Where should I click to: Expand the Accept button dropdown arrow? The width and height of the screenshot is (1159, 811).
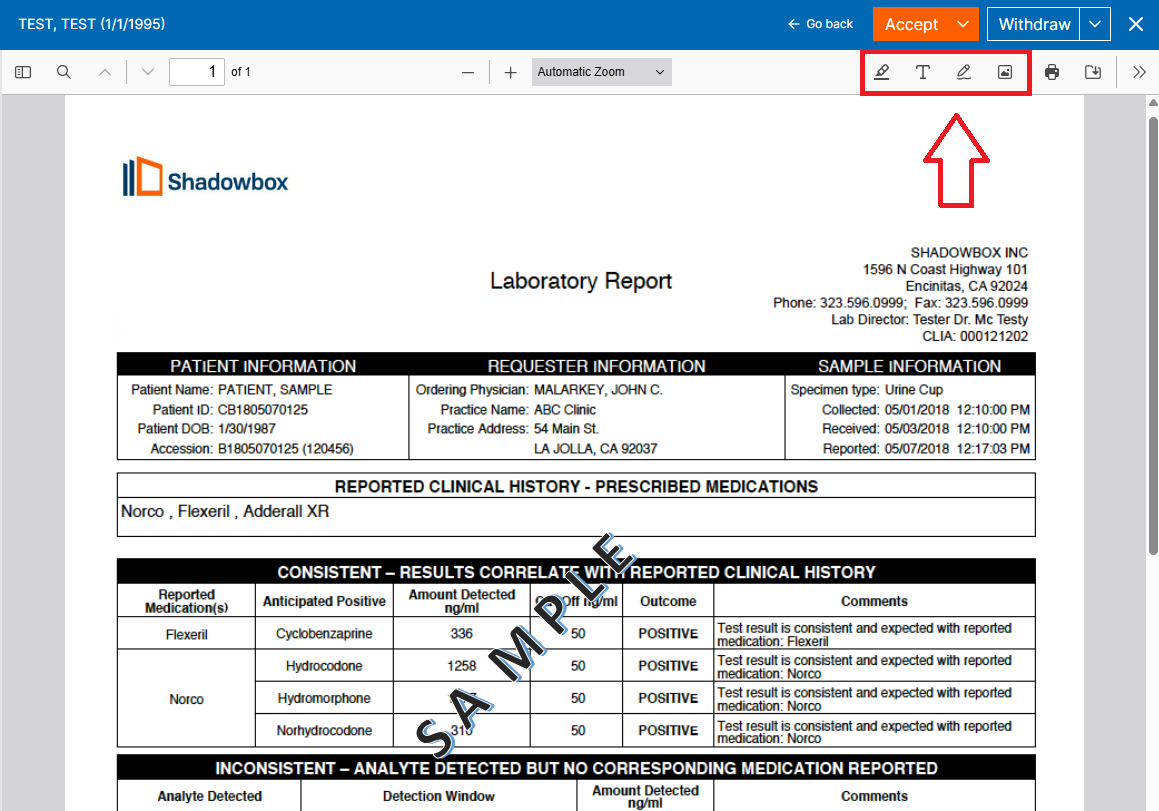963,24
